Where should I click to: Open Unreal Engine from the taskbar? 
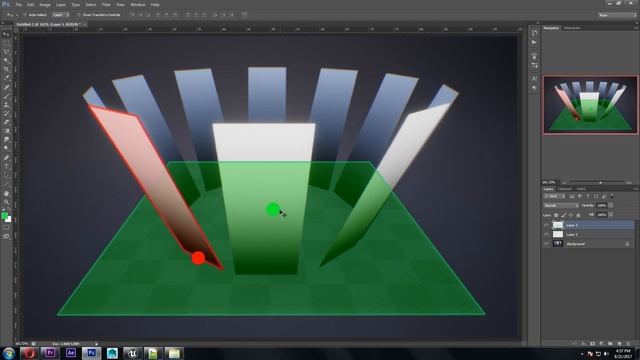[132, 353]
